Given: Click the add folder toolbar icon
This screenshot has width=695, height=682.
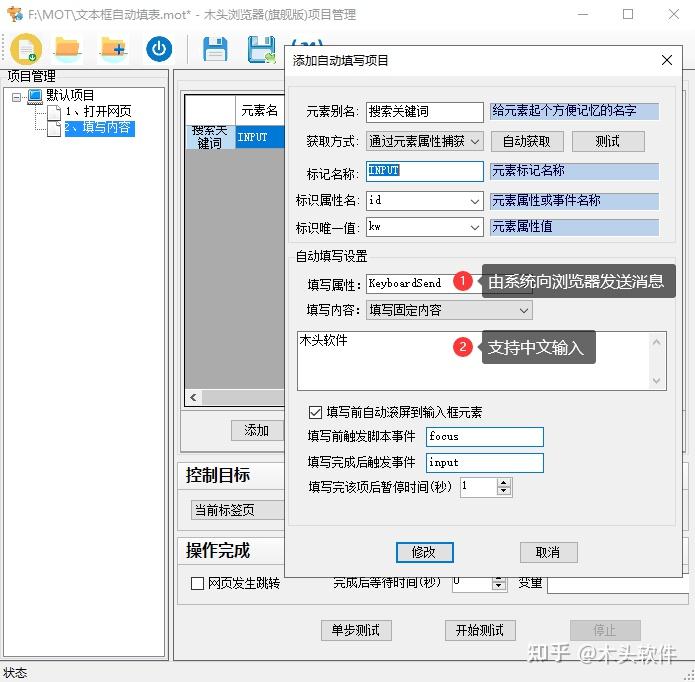Looking at the screenshot, I should [113, 49].
